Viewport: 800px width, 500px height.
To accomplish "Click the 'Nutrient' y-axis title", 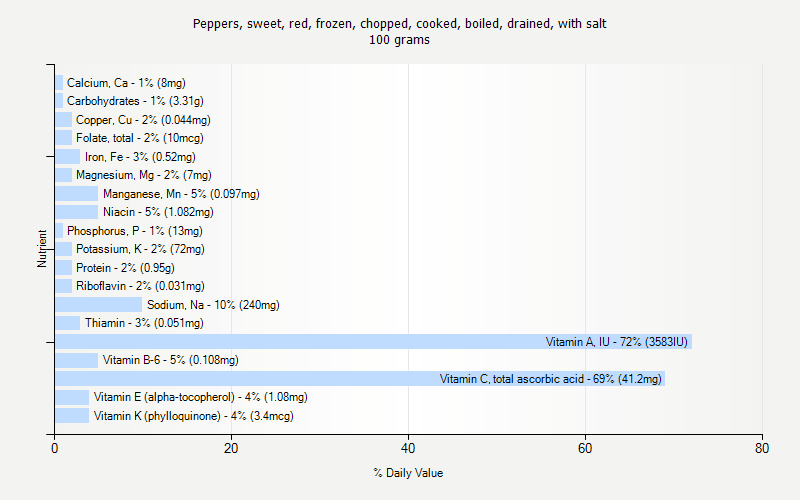I will coord(42,248).
